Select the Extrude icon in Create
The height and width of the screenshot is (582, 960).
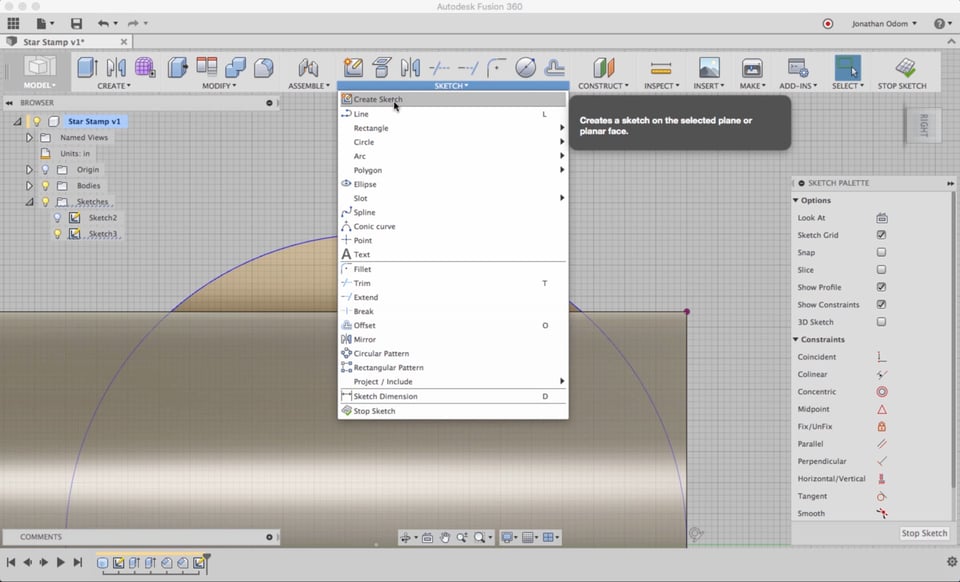pos(87,67)
